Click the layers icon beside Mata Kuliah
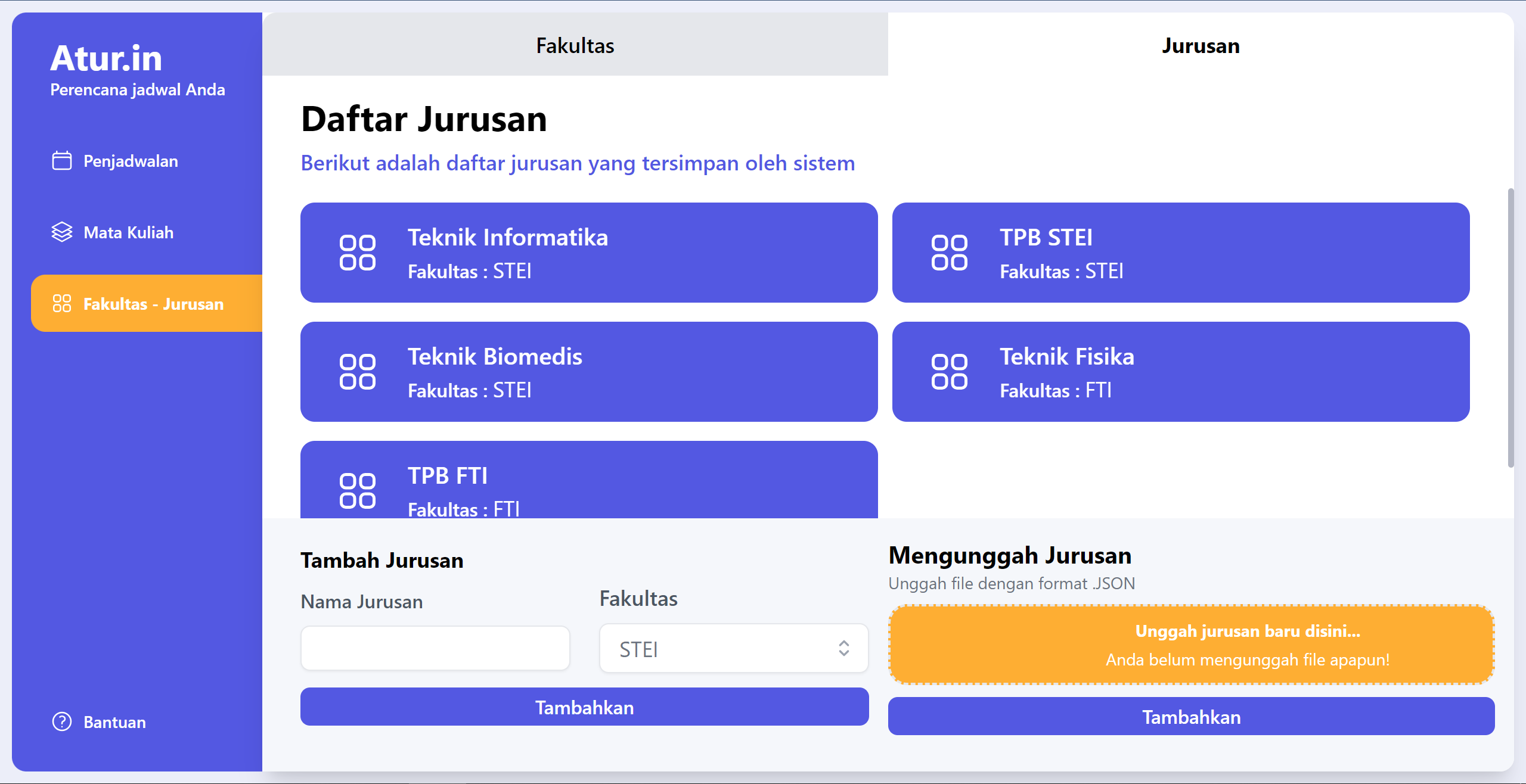Image resolution: width=1526 pixels, height=784 pixels. [62, 232]
